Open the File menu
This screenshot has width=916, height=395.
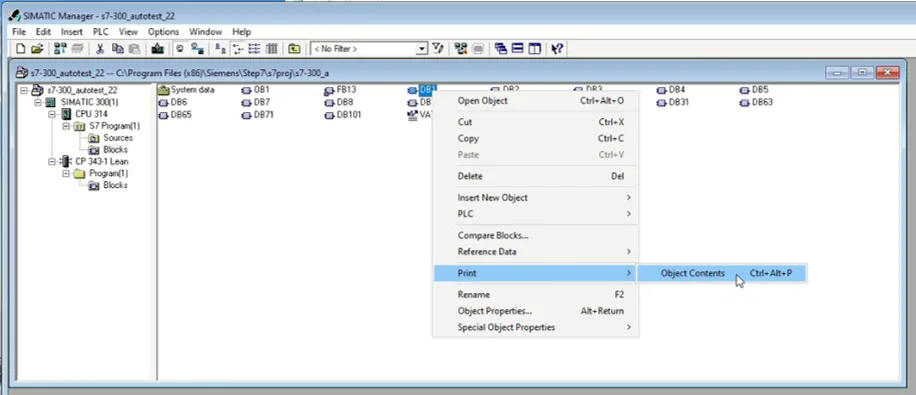pyautogui.click(x=19, y=32)
